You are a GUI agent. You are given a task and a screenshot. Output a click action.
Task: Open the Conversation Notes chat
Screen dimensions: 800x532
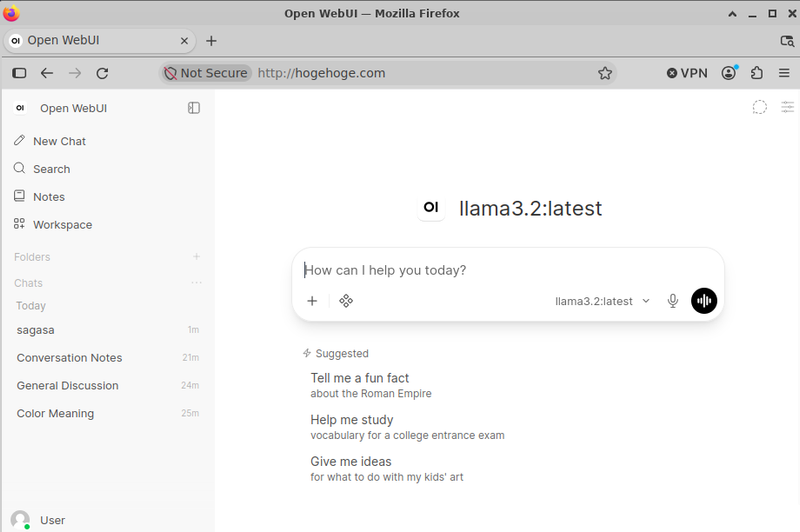pyautogui.click(x=107, y=358)
